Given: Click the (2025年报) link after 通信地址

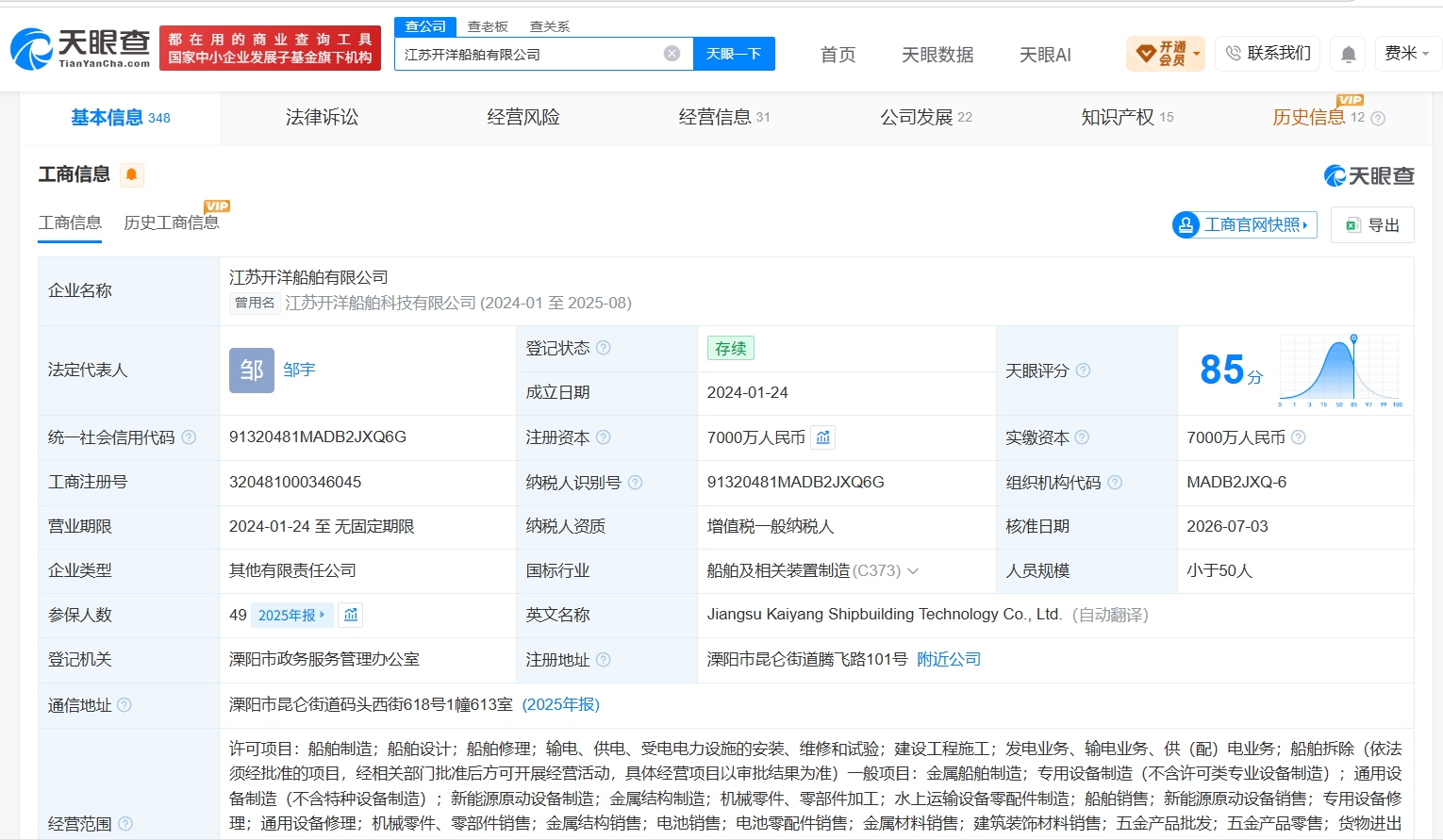Looking at the screenshot, I should point(561,705).
